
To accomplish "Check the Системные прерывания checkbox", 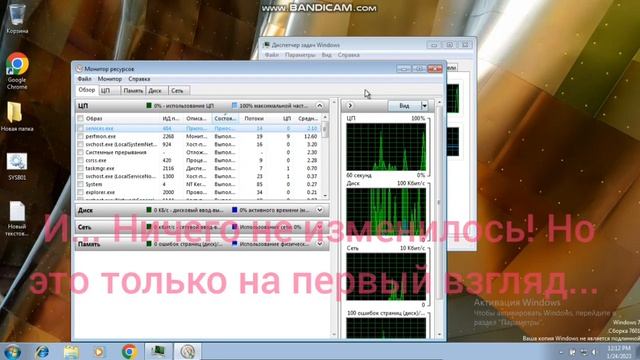I will pos(80,152).
